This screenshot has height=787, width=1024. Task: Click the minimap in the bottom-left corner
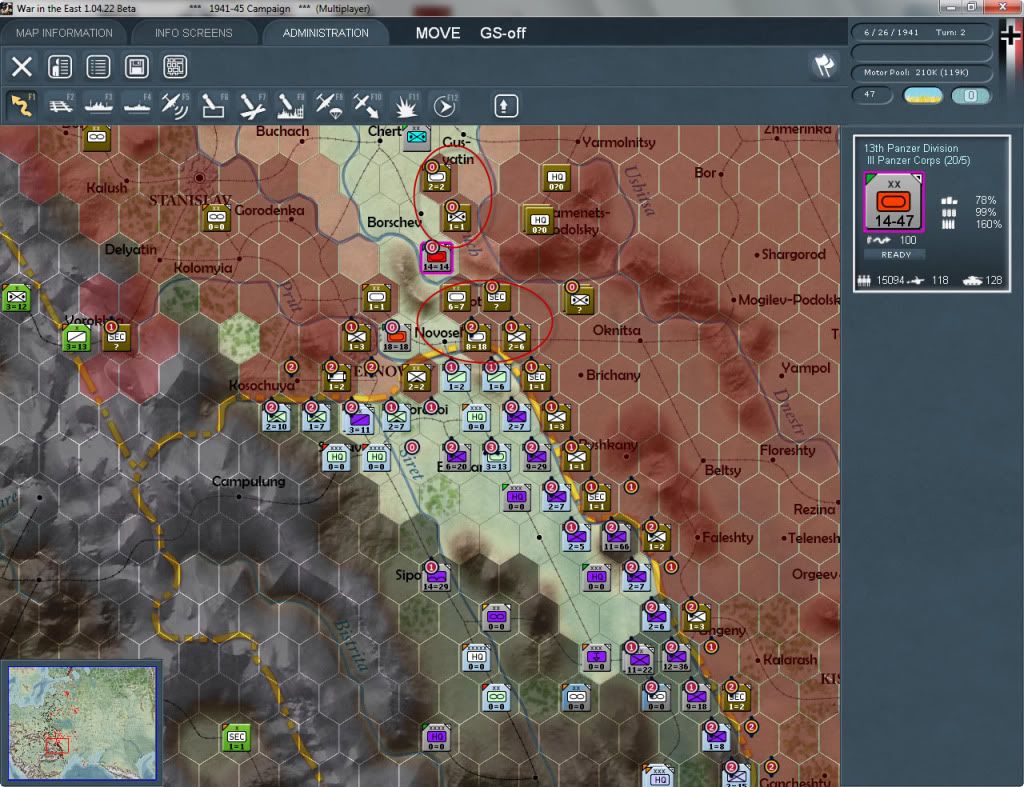[x=82, y=722]
